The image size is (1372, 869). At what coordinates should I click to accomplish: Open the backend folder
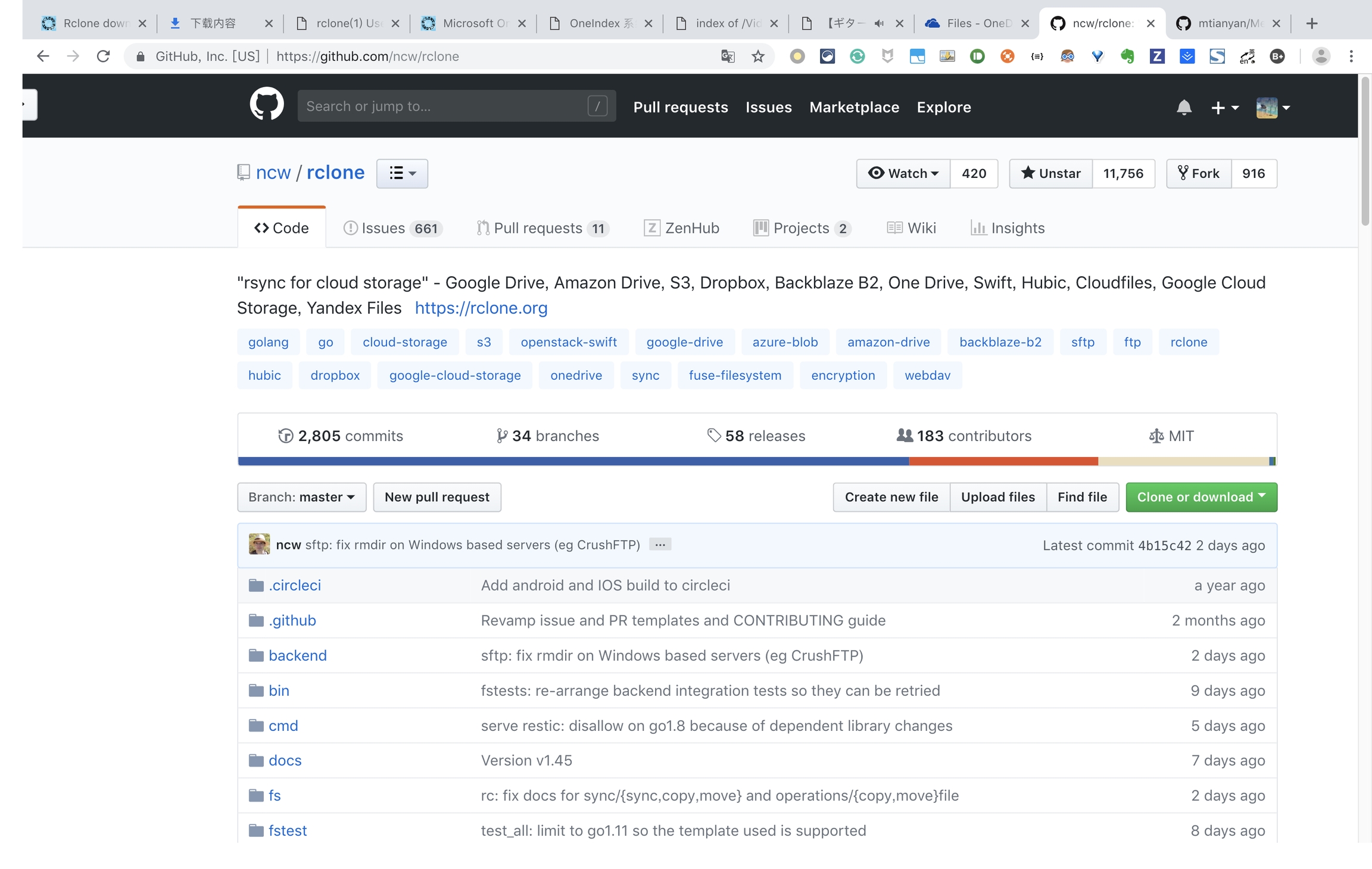pyautogui.click(x=297, y=655)
